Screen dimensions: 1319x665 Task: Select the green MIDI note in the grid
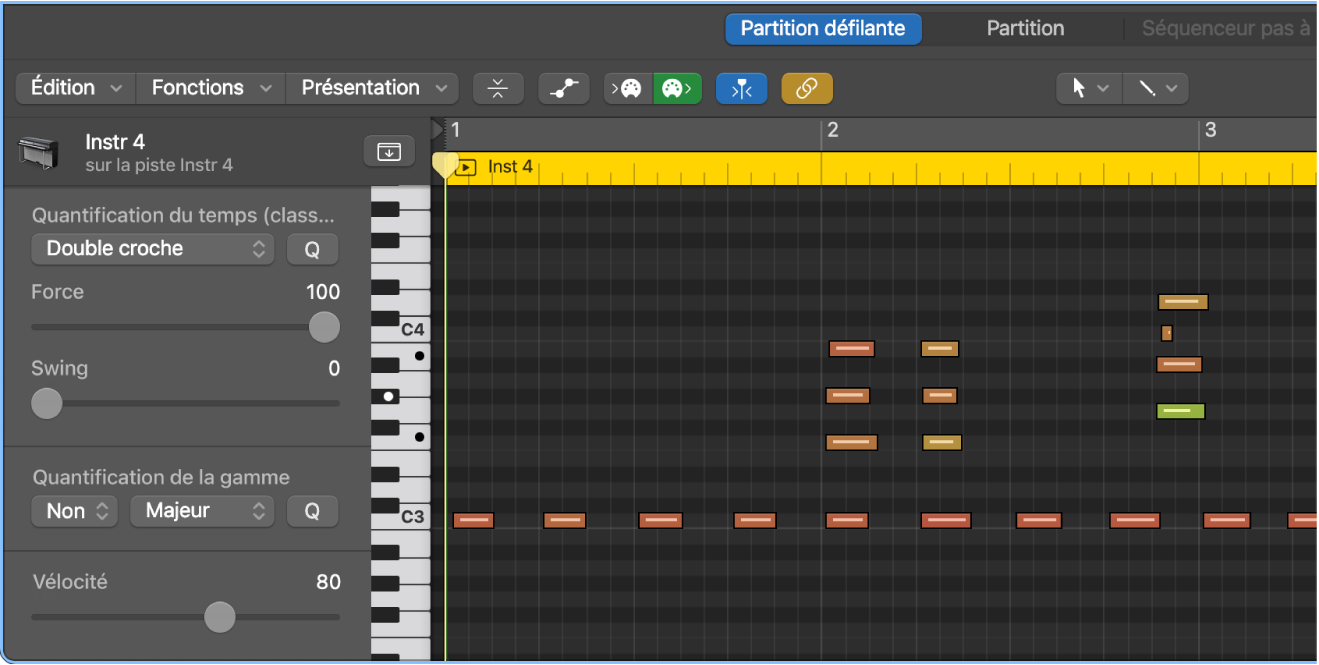pos(1181,410)
